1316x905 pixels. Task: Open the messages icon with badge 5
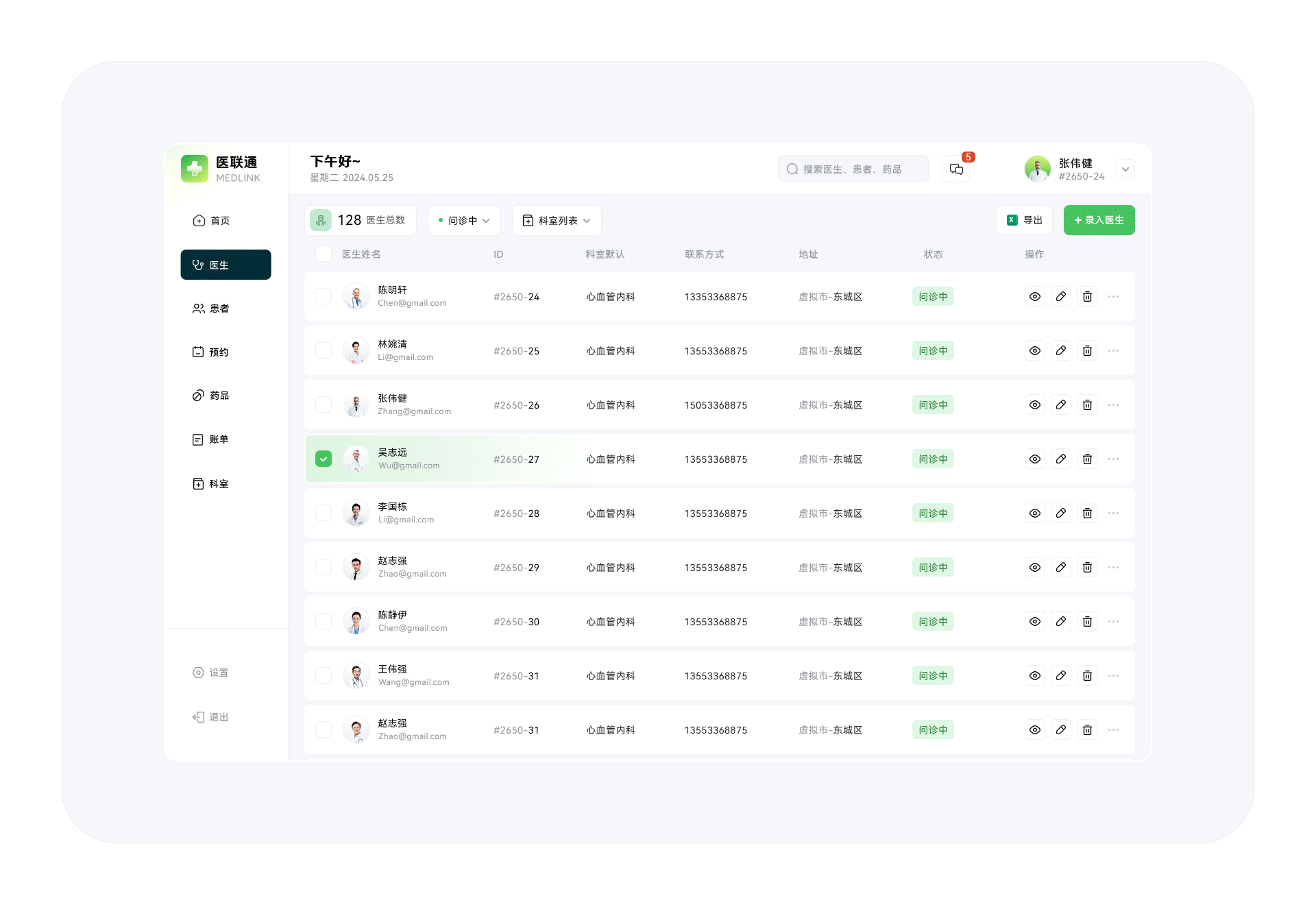point(956,169)
